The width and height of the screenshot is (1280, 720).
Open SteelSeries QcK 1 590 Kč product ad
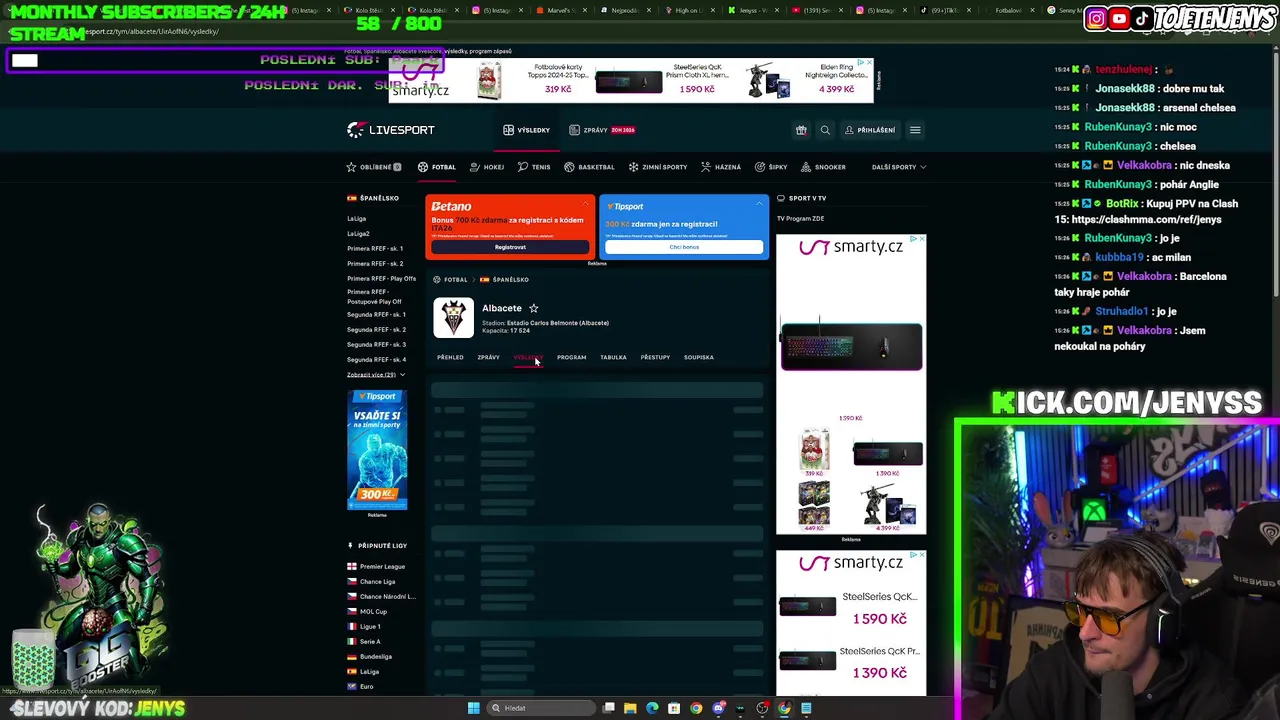point(852,605)
